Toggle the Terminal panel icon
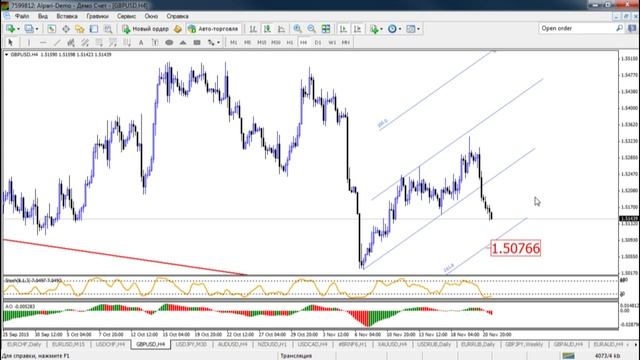The image size is (640, 360). click(x=94, y=29)
